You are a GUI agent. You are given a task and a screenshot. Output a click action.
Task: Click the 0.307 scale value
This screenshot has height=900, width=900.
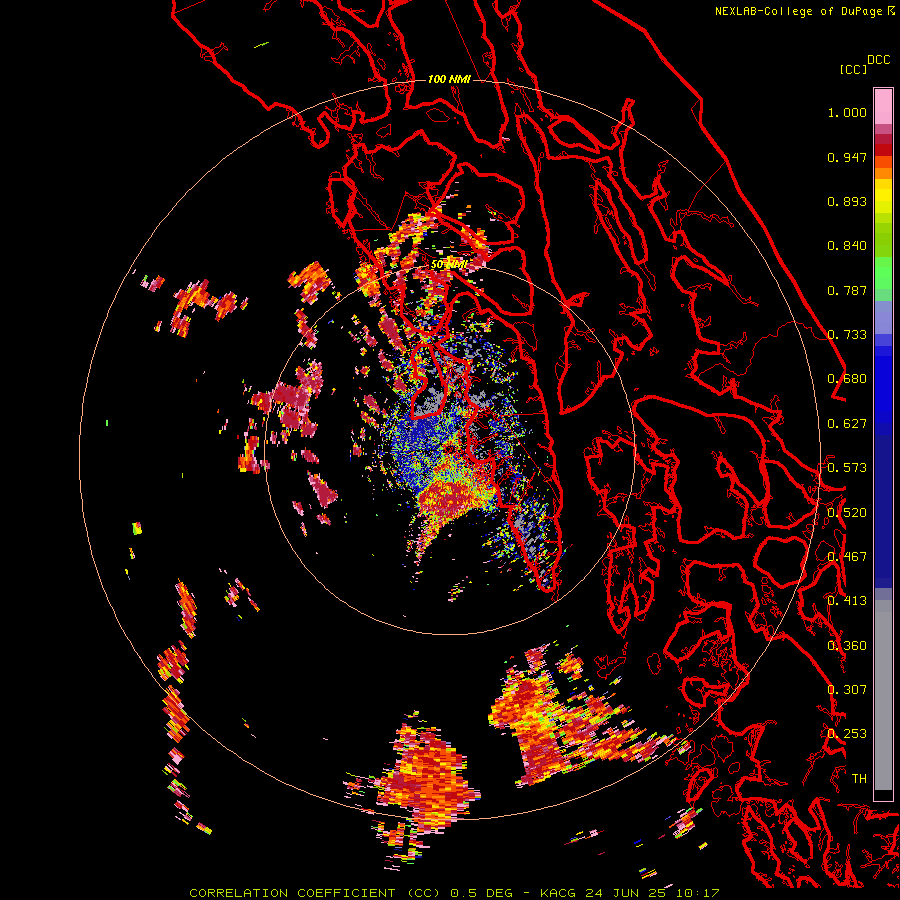847,690
